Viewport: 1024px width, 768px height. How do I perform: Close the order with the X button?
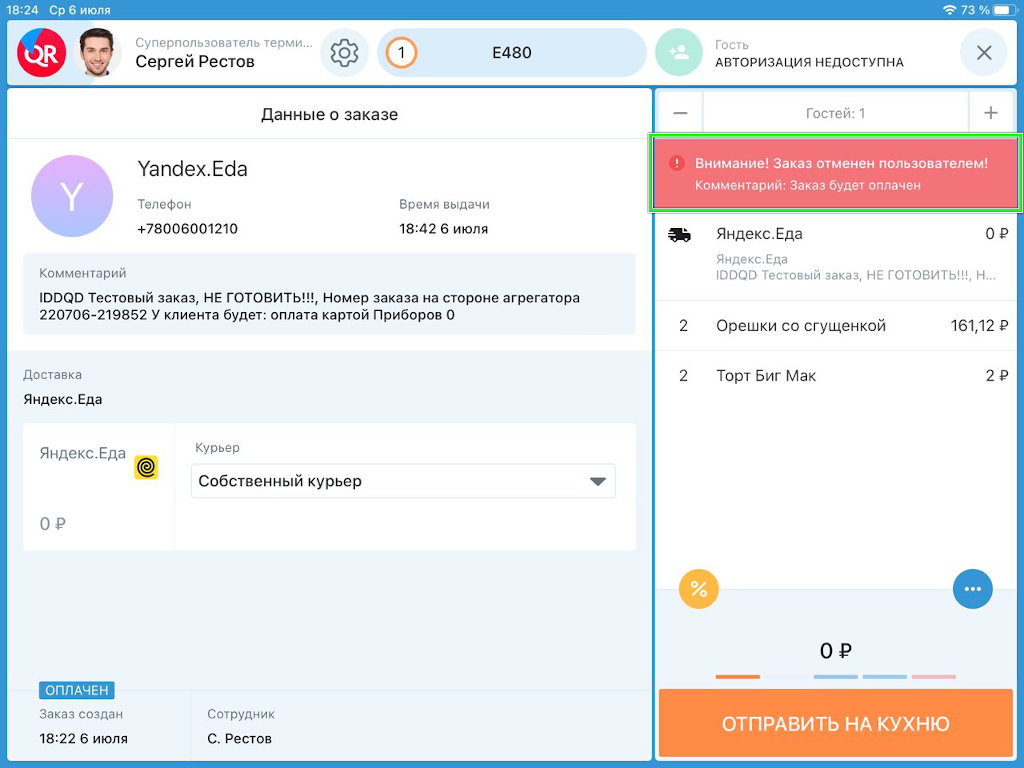(984, 53)
